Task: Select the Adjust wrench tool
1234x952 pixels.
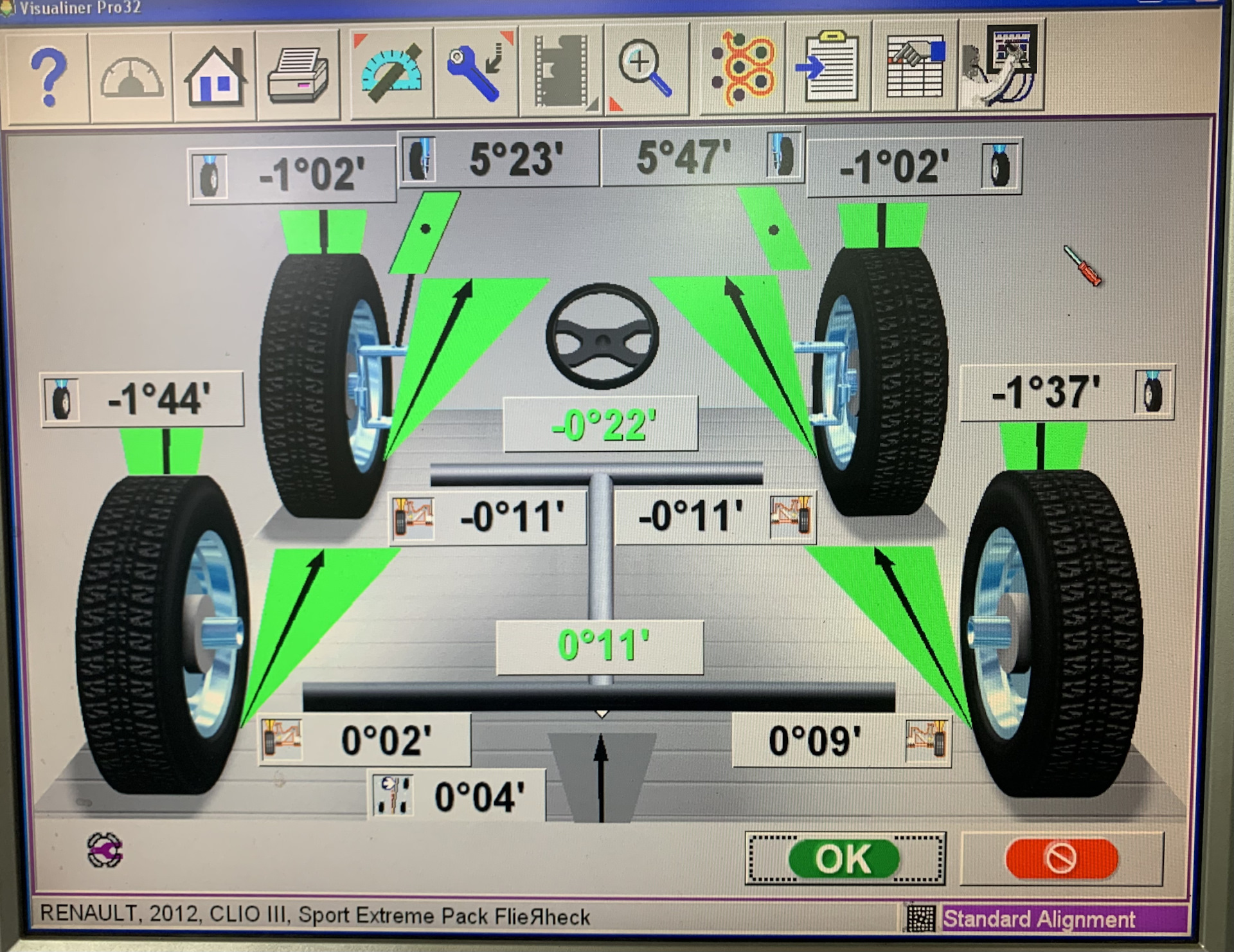Action: 476,73
